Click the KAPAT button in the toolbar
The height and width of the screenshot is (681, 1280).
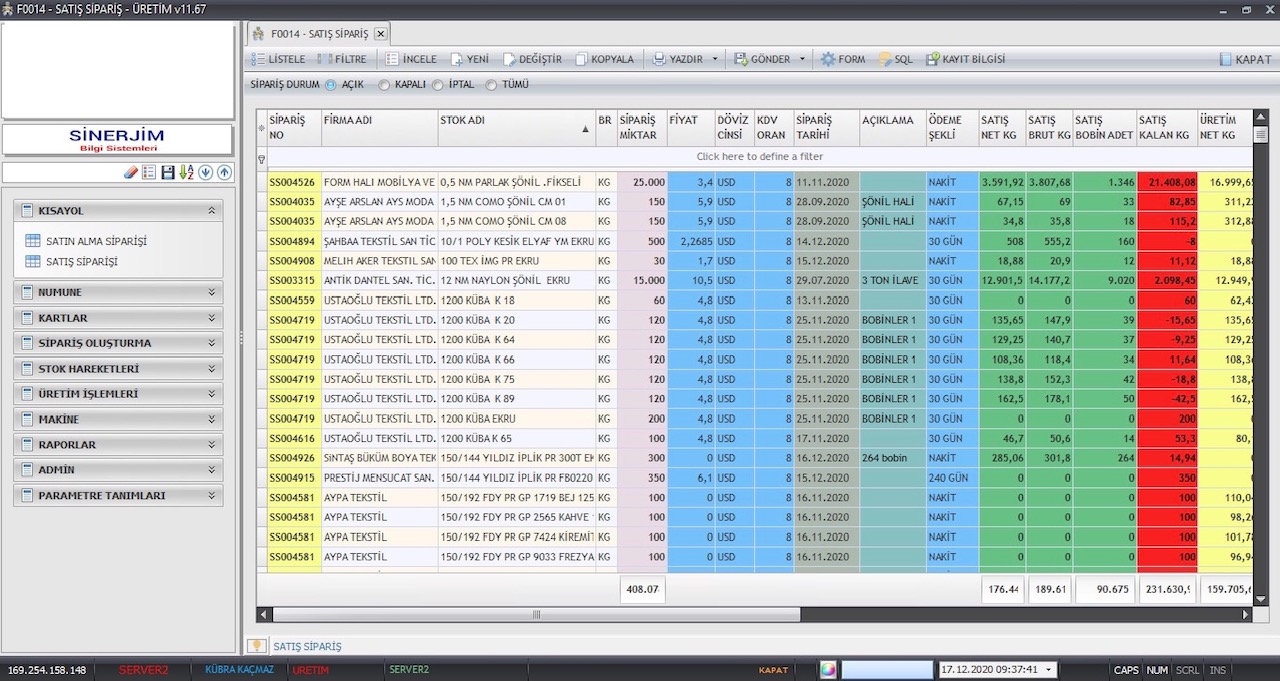point(1245,59)
